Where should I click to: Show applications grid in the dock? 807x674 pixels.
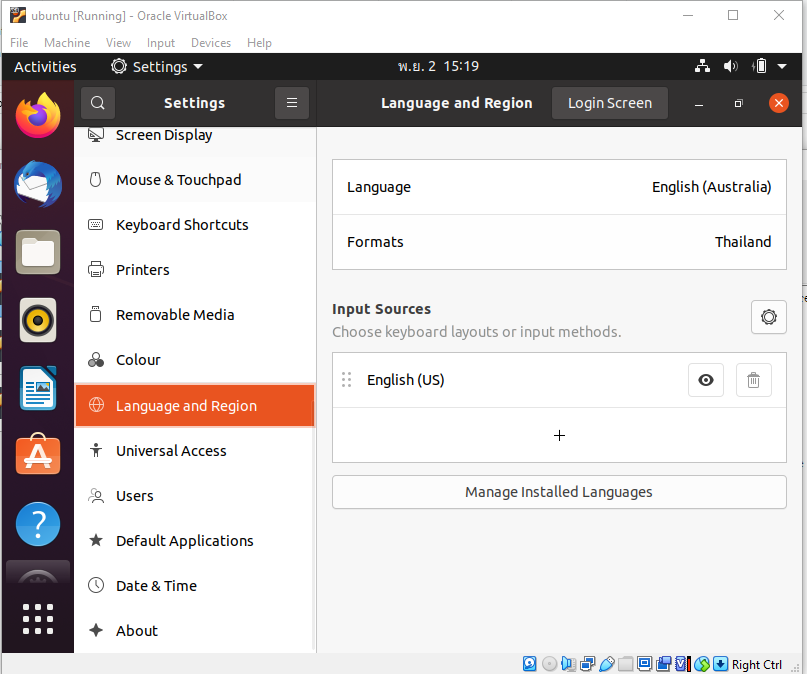(38, 618)
